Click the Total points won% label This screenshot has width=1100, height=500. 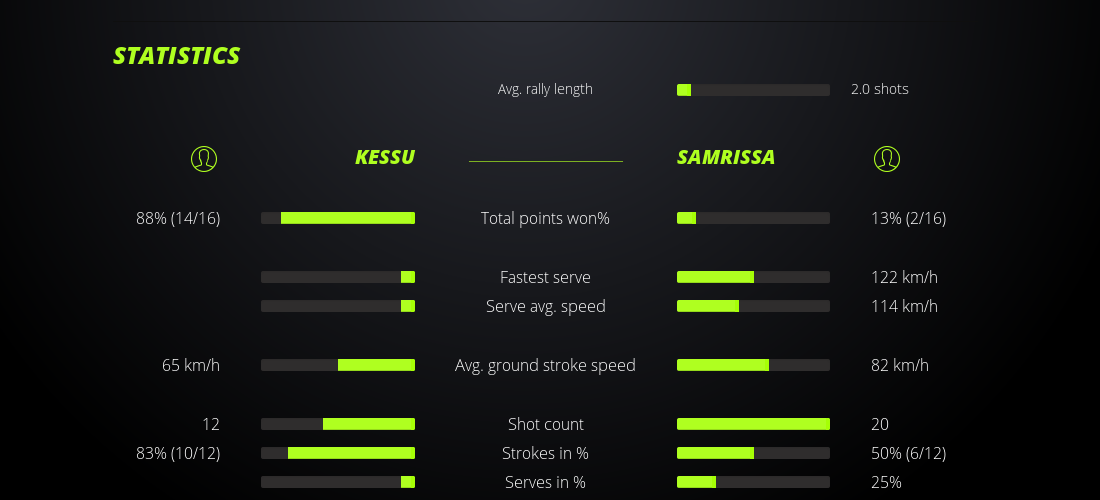pyautogui.click(x=545, y=218)
